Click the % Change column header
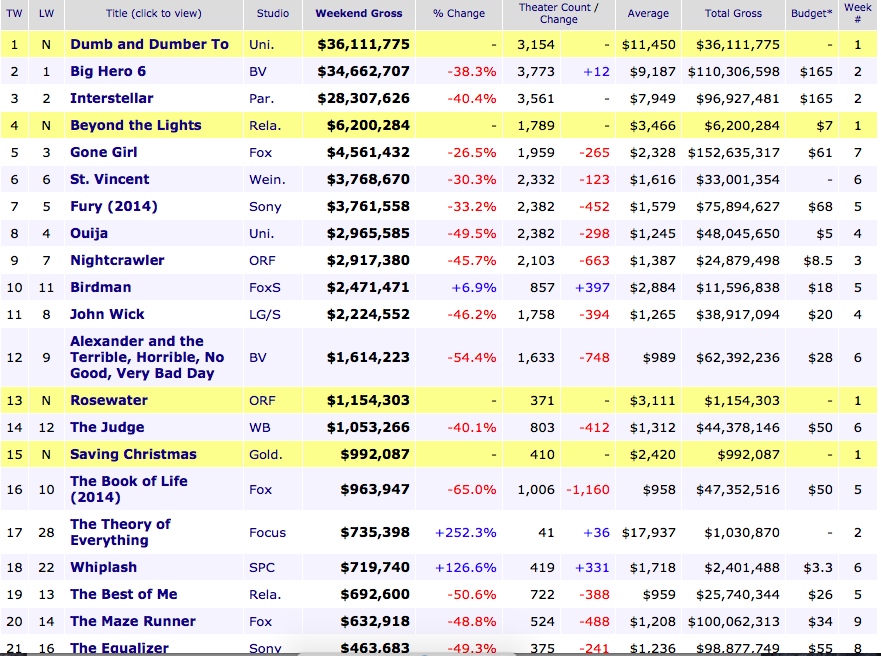881x656 pixels. pyautogui.click(x=458, y=13)
